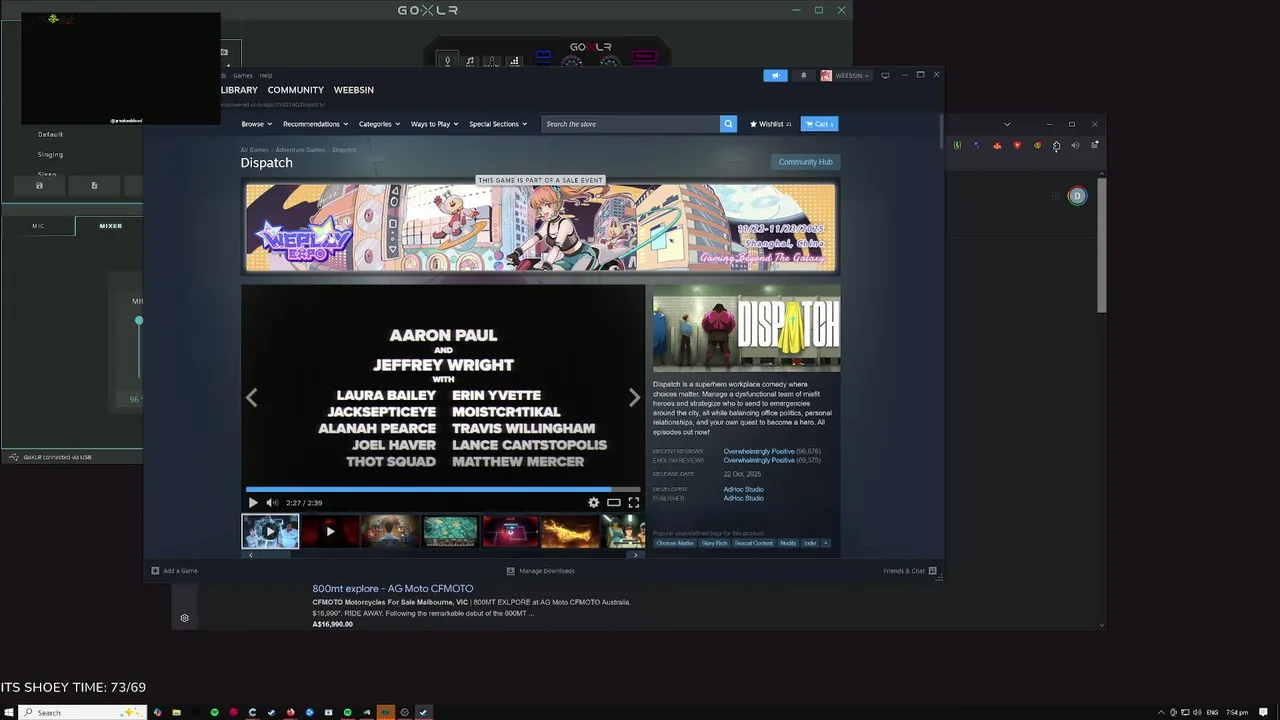Click the Google account avatar D
1280x720 pixels.
1077,196
